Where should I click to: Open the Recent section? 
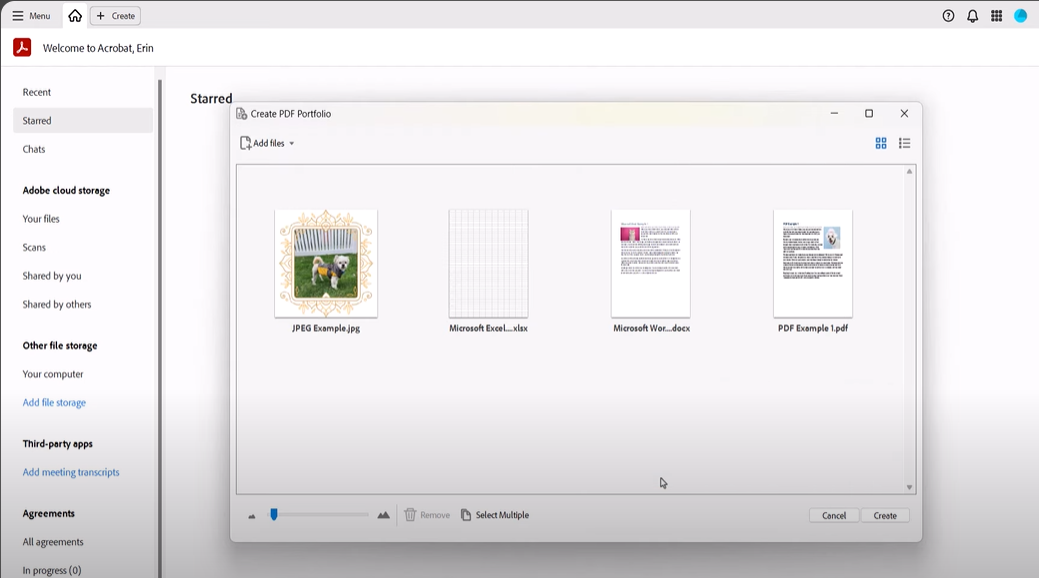(x=37, y=91)
